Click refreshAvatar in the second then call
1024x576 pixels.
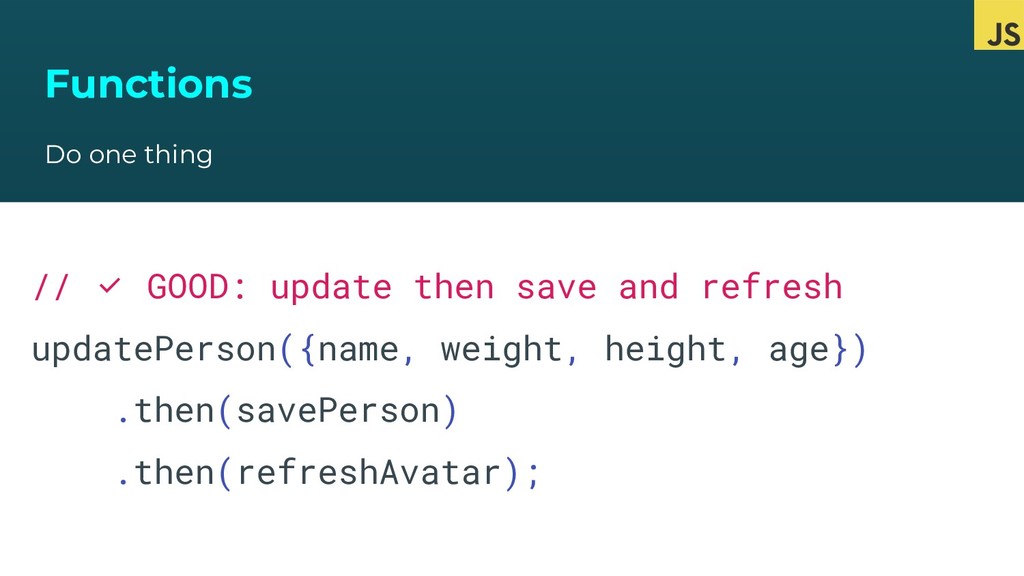pos(369,472)
